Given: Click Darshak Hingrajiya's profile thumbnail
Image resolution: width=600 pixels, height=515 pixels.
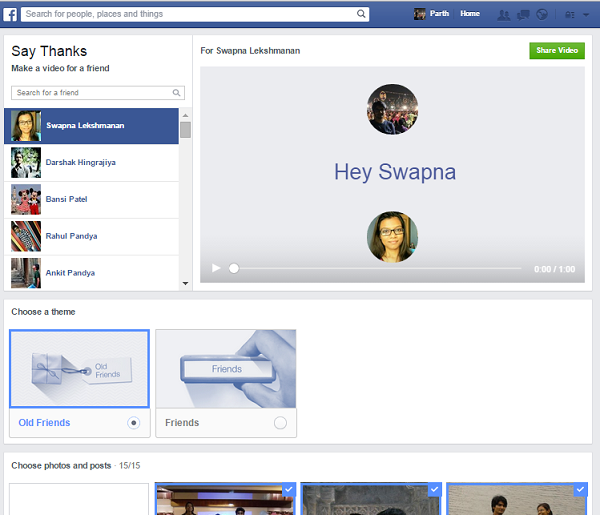Looking at the screenshot, I should tap(26, 163).
